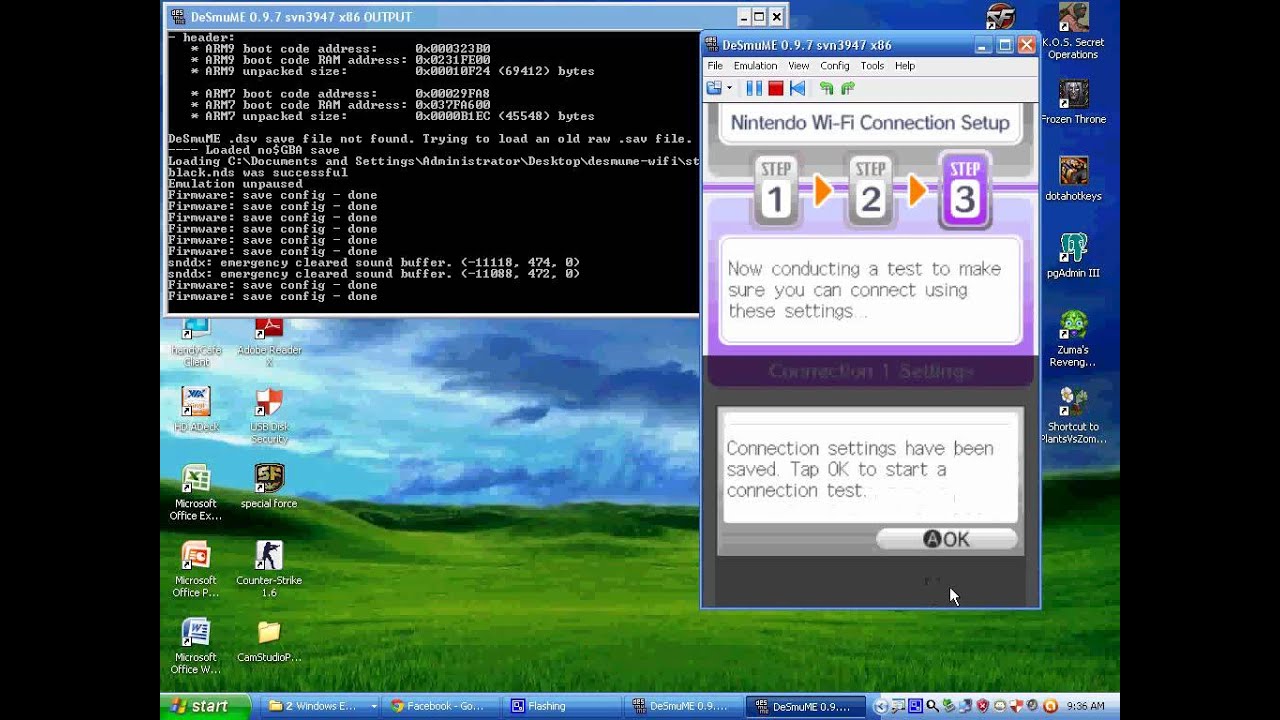The image size is (1280, 720).
Task: Open the Emulation menu
Action: pos(755,66)
